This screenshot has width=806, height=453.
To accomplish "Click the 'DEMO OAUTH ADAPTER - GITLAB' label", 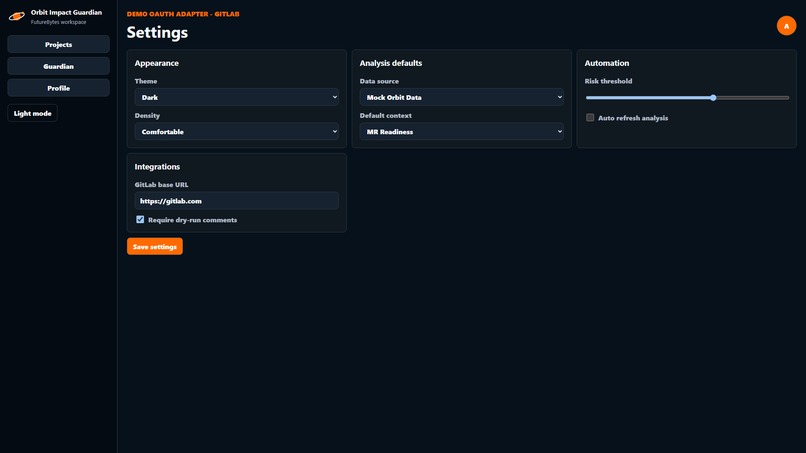I will pos(183,14).
